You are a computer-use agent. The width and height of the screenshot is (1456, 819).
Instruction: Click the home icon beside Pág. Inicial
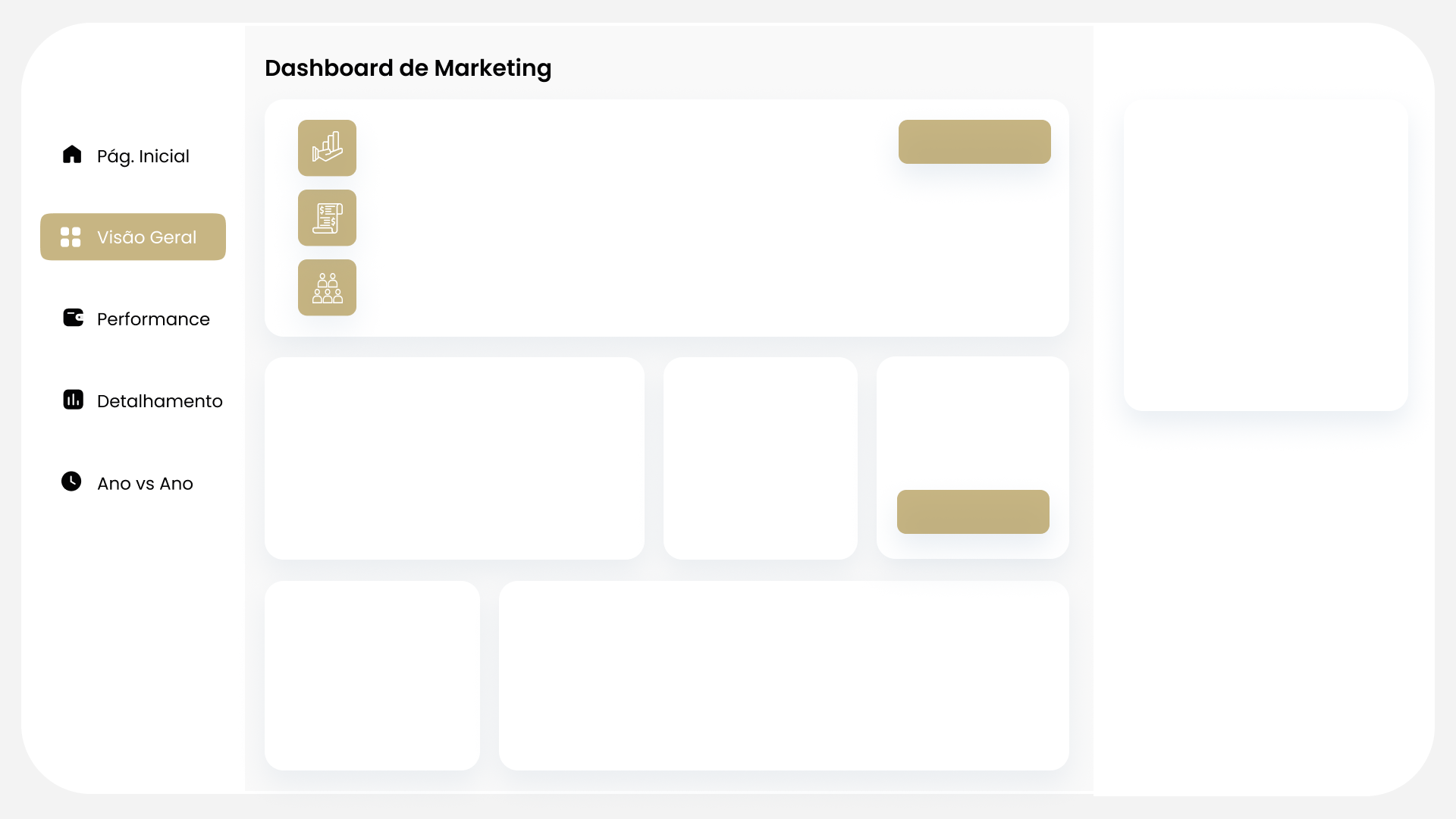[72, 155]
